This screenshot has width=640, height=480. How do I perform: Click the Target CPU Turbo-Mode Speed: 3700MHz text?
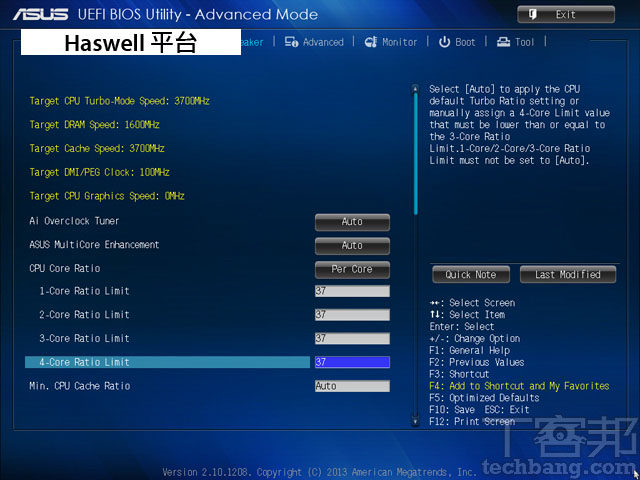click(x=120, y=101)
